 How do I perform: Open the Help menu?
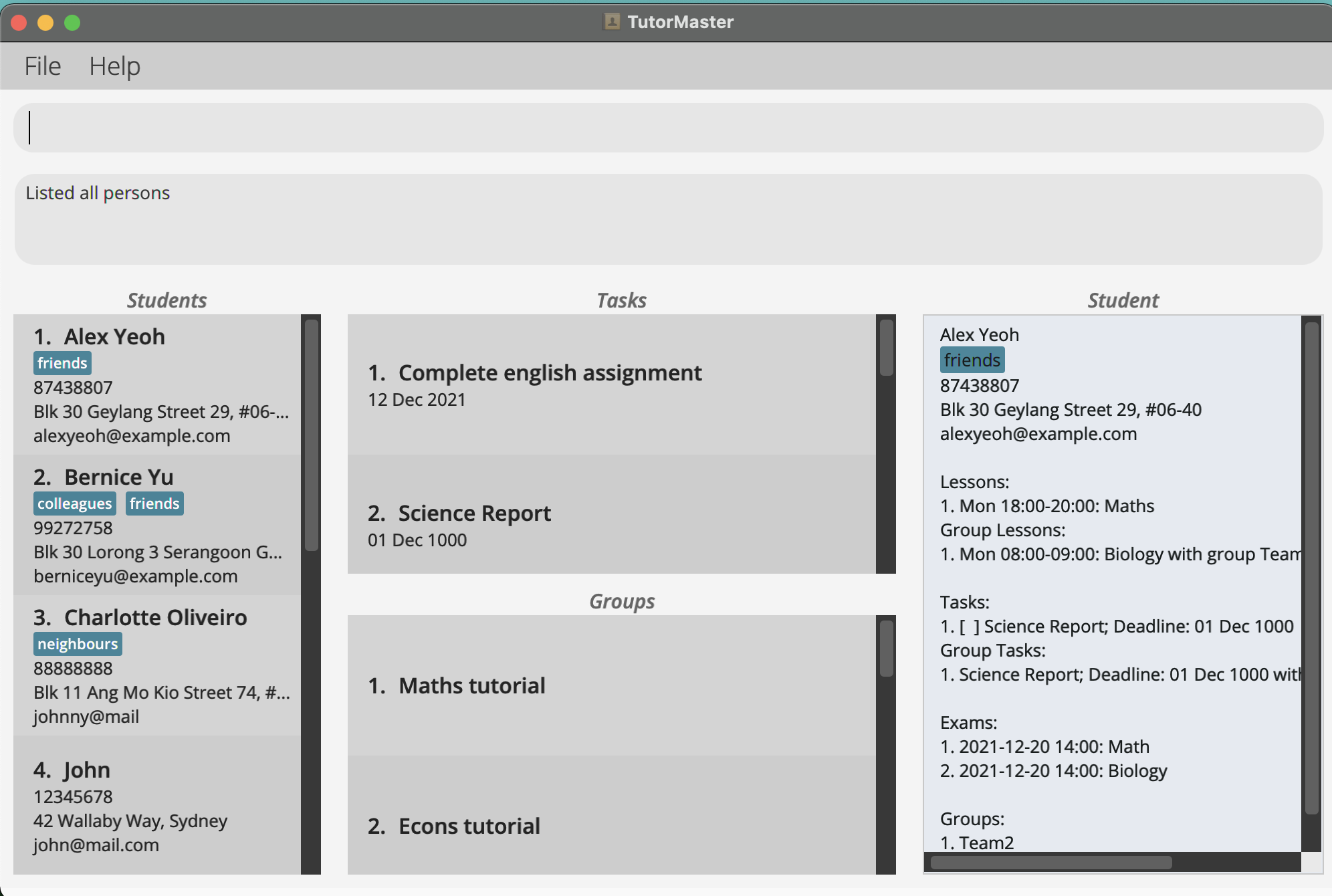pyautogui.click(x=114, y=66)
